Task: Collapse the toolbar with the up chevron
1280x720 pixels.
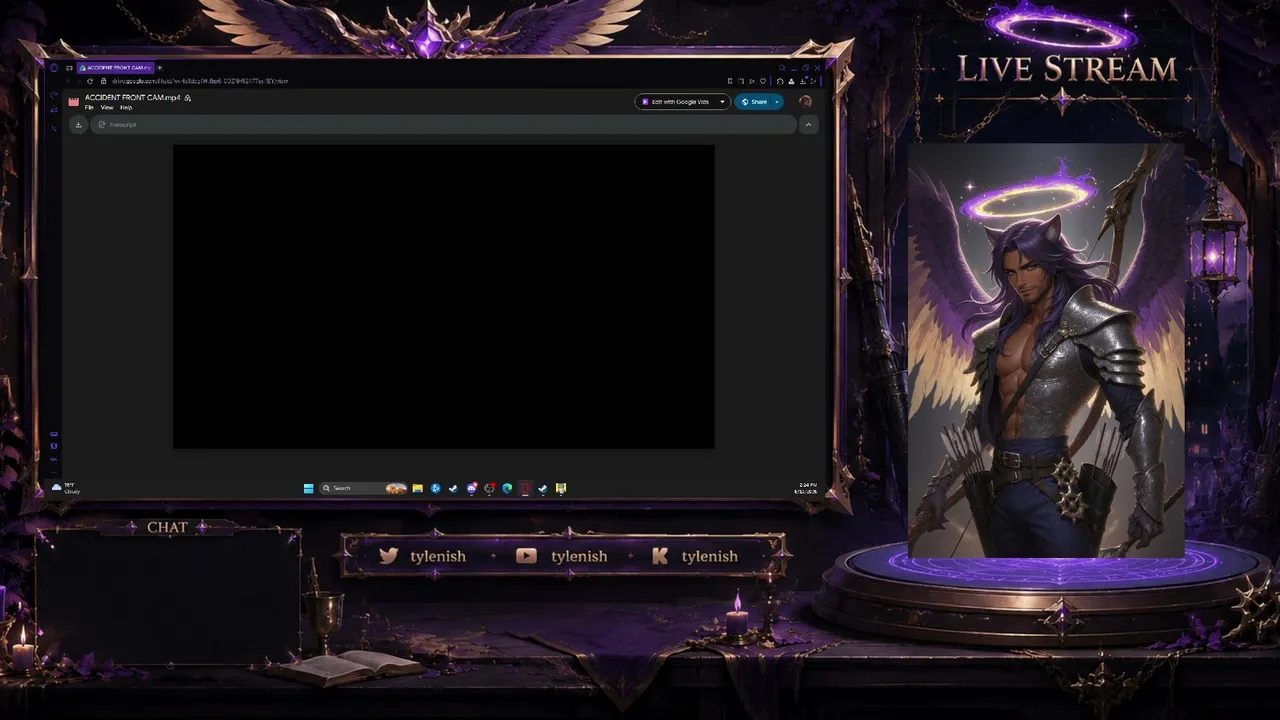Action: pyautogui.click(x=809, y=125)
